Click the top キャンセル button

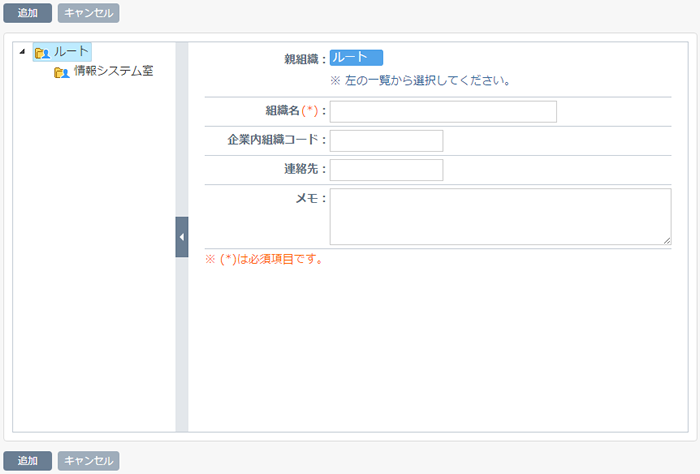pos(88,13)
